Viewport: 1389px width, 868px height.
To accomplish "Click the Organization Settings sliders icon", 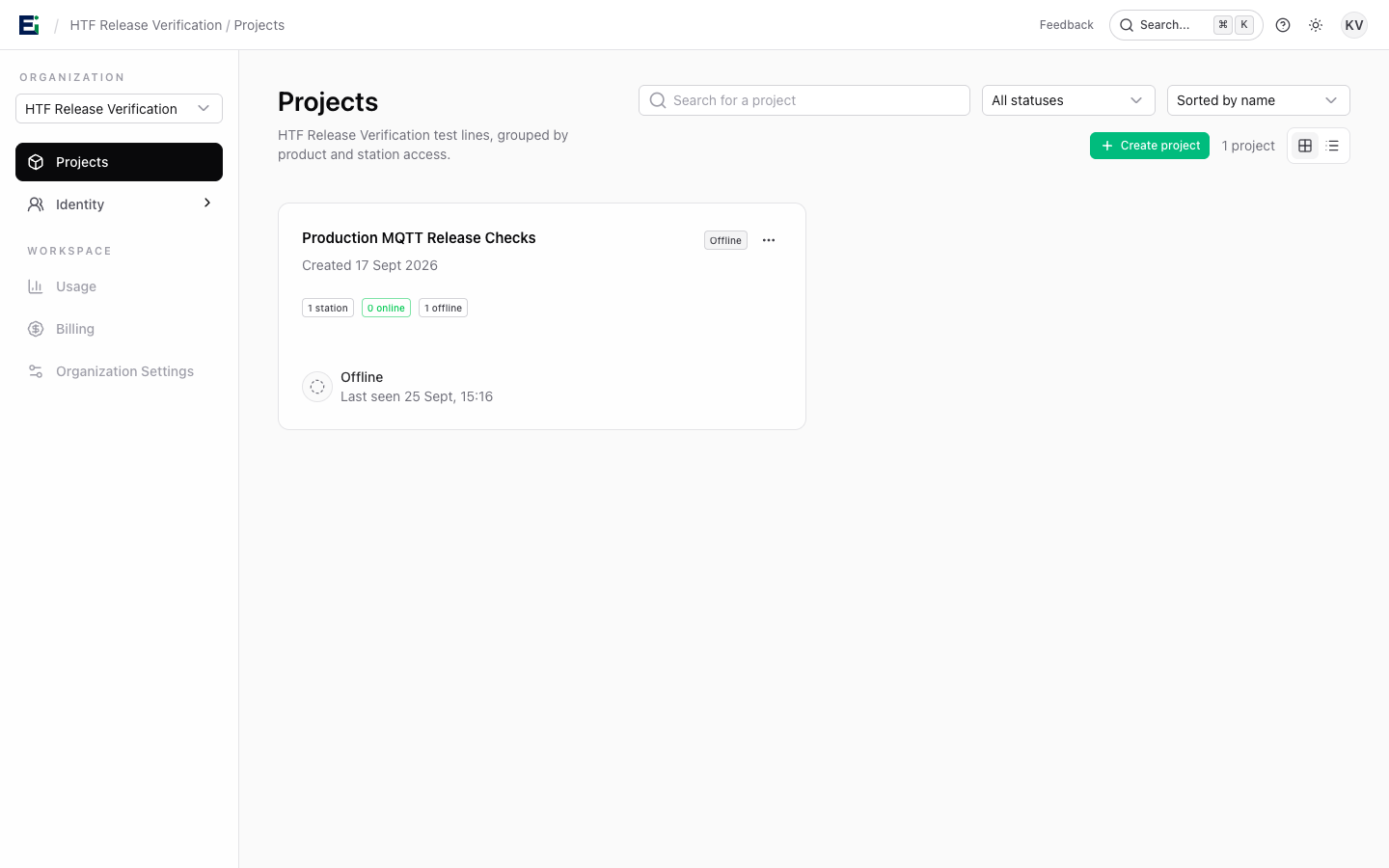I will (x=36, y=371).
